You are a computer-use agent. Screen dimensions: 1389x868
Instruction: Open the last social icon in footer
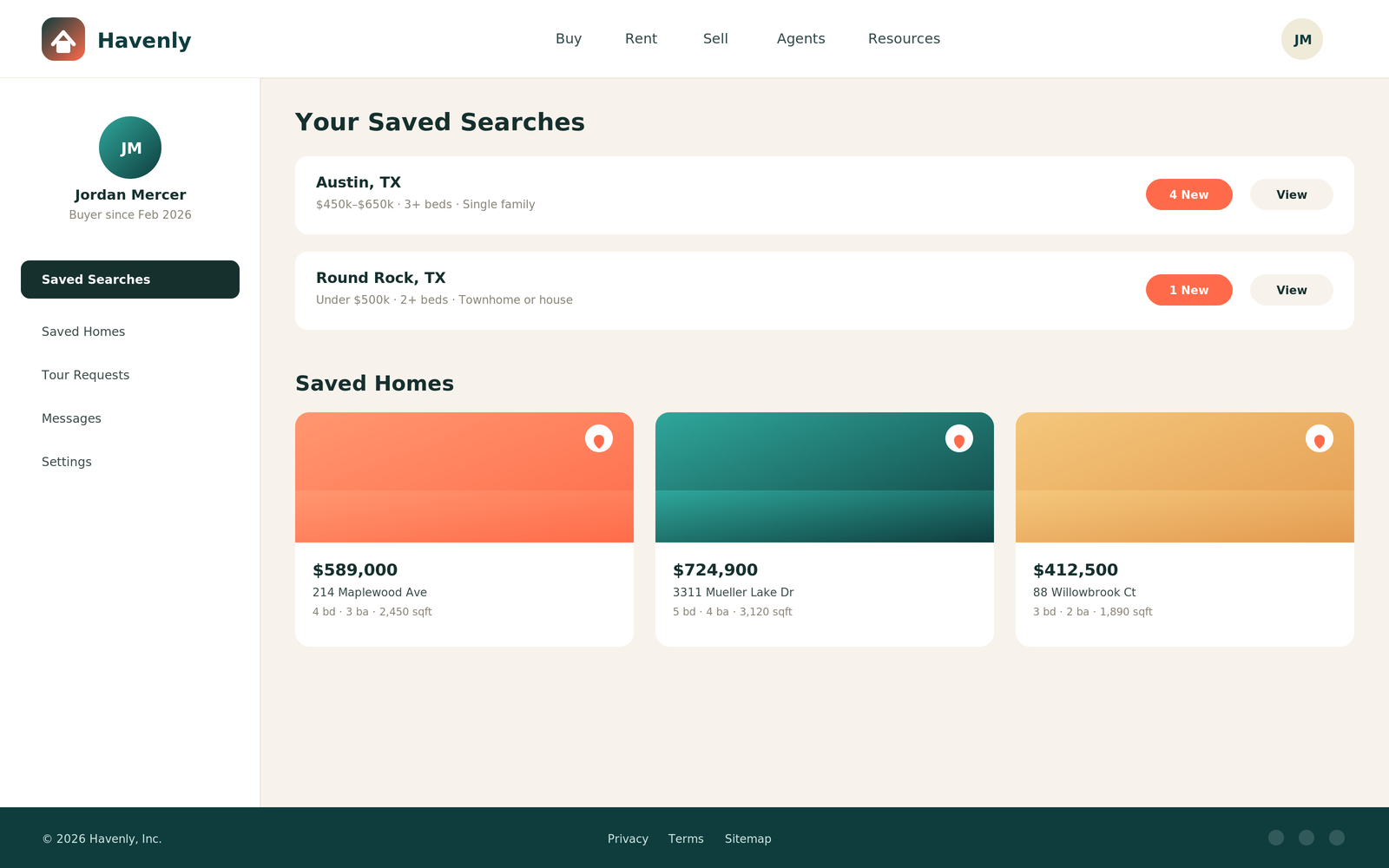1337,838
